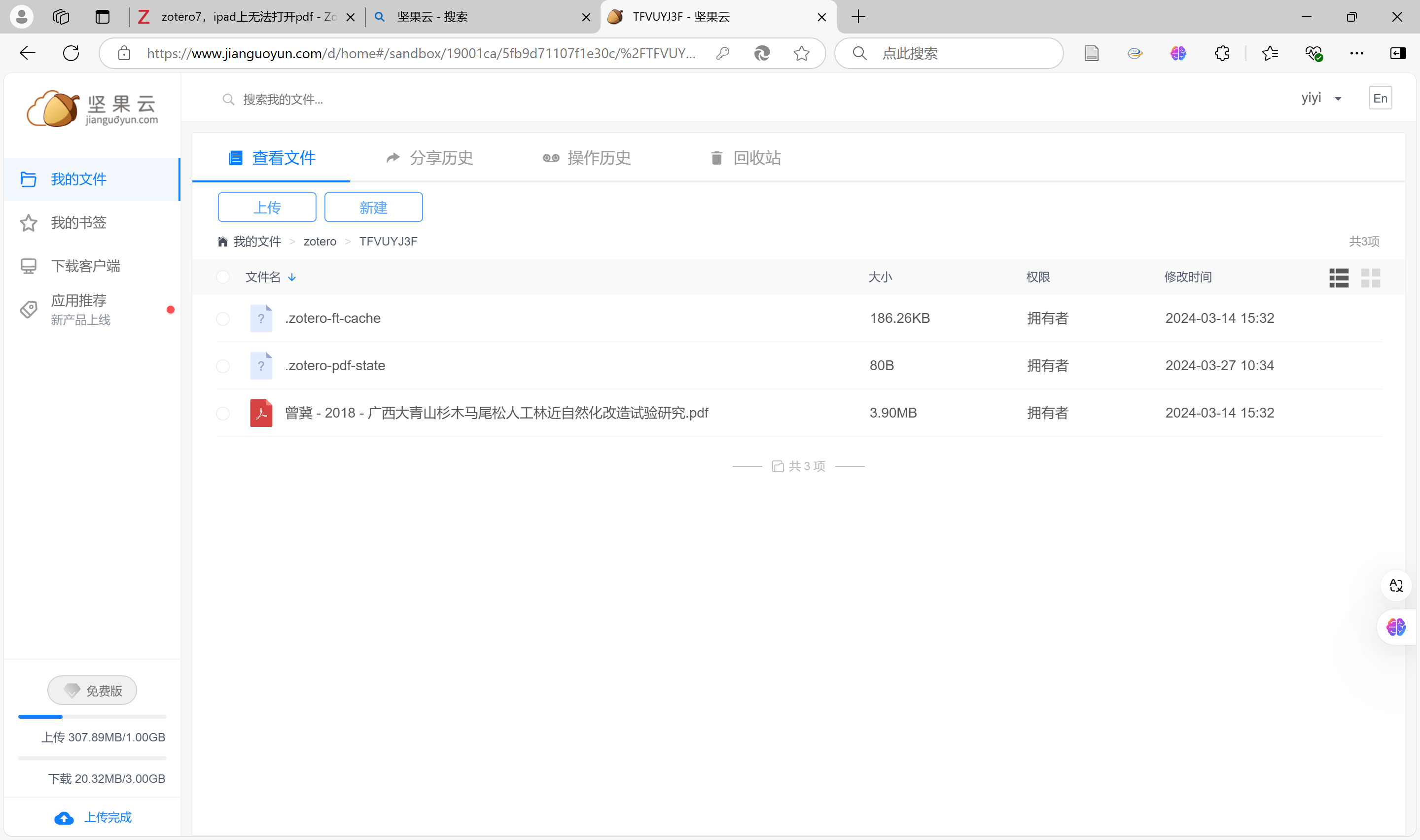
Task: Add page to favorites star icon
Action: (x=801, y=53)
